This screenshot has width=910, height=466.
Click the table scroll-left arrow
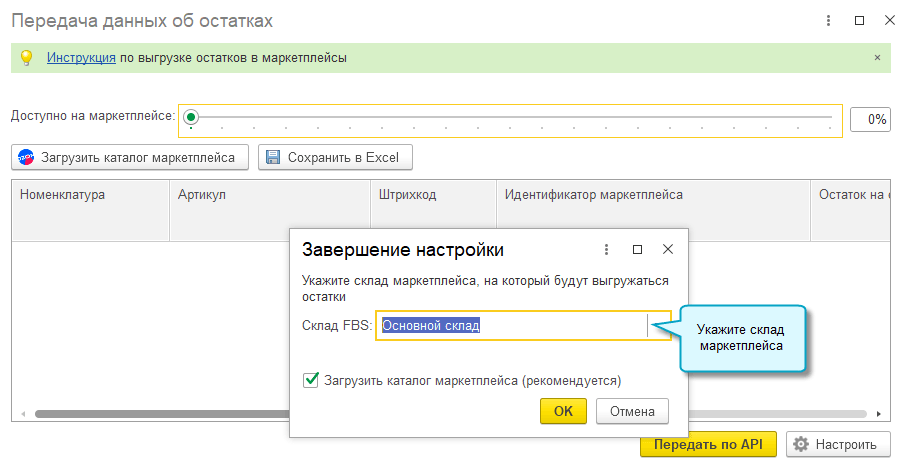(23, 414)
